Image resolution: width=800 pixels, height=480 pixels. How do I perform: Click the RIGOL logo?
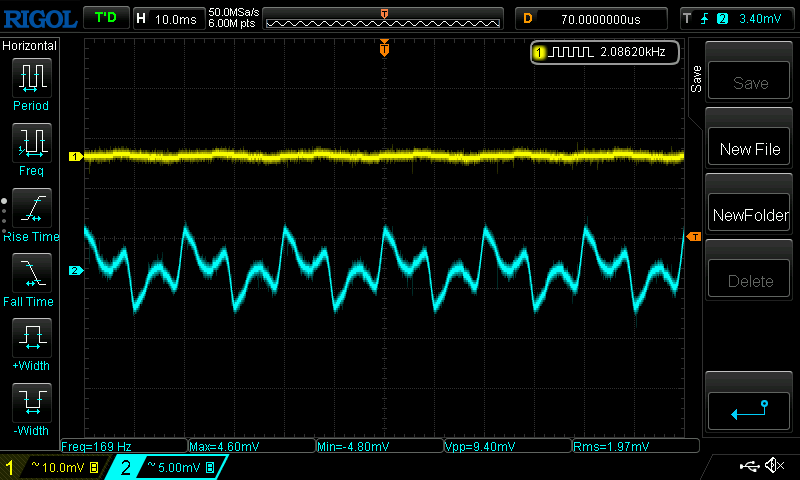point(40,19)
